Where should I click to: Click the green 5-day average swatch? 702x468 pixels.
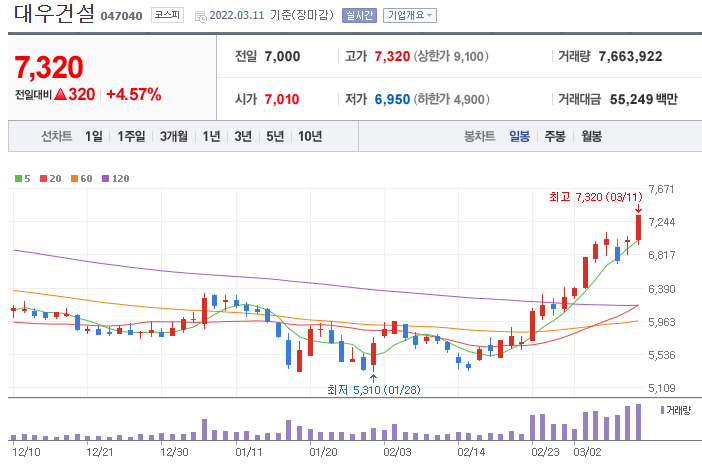pyautogui.click(x=18, y=179)
